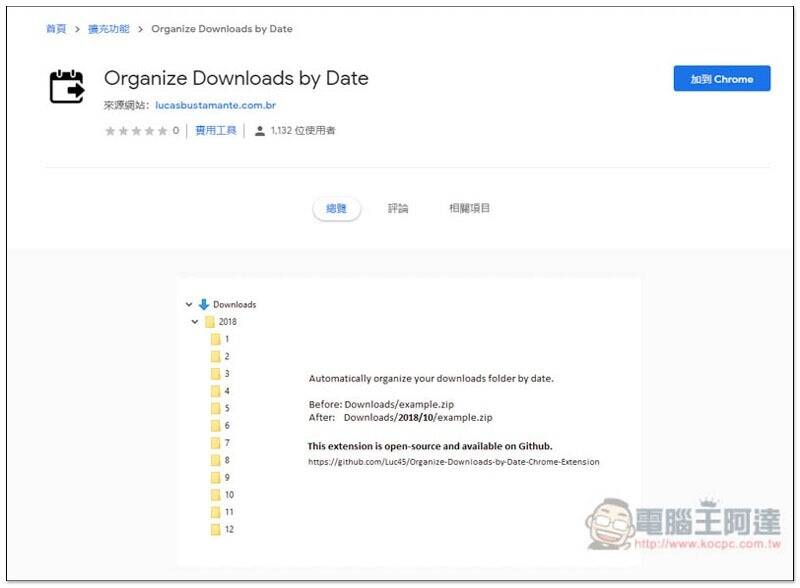Click 'Before: Downloads/example.zip' text
Viewport: 800px width, 588px height.
pyautogui.click(x=381, y=405)
